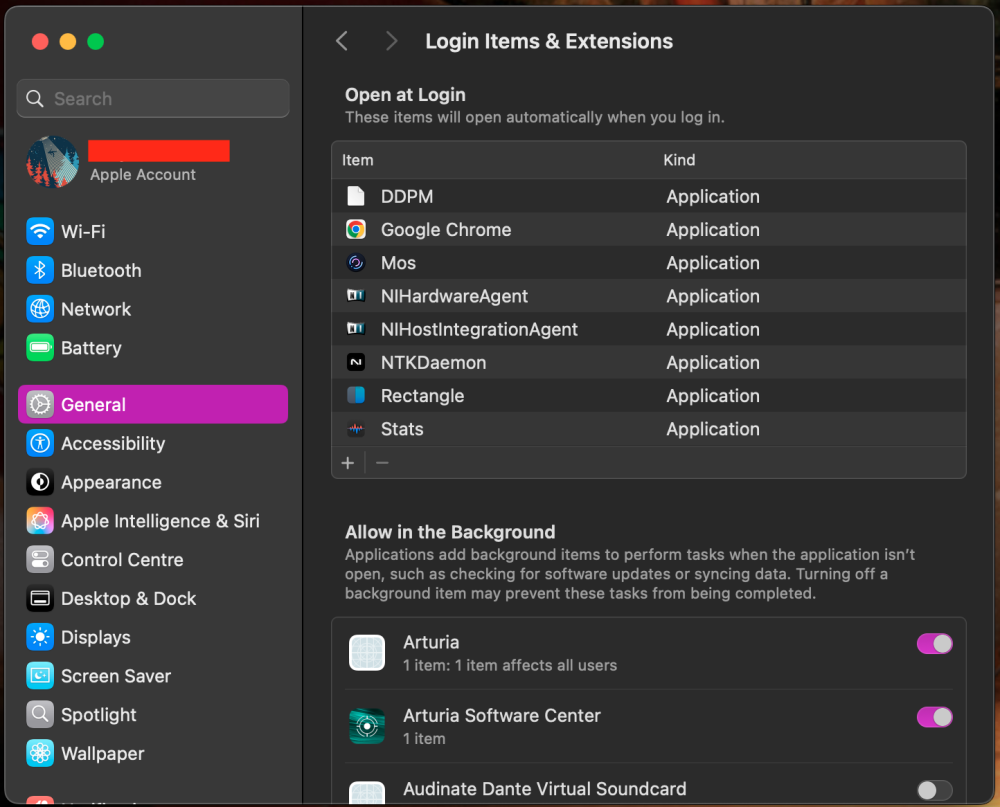Click the NIHardwareAgent icon
This screenshot has height=807, width=1000.
tap(356, 295)
